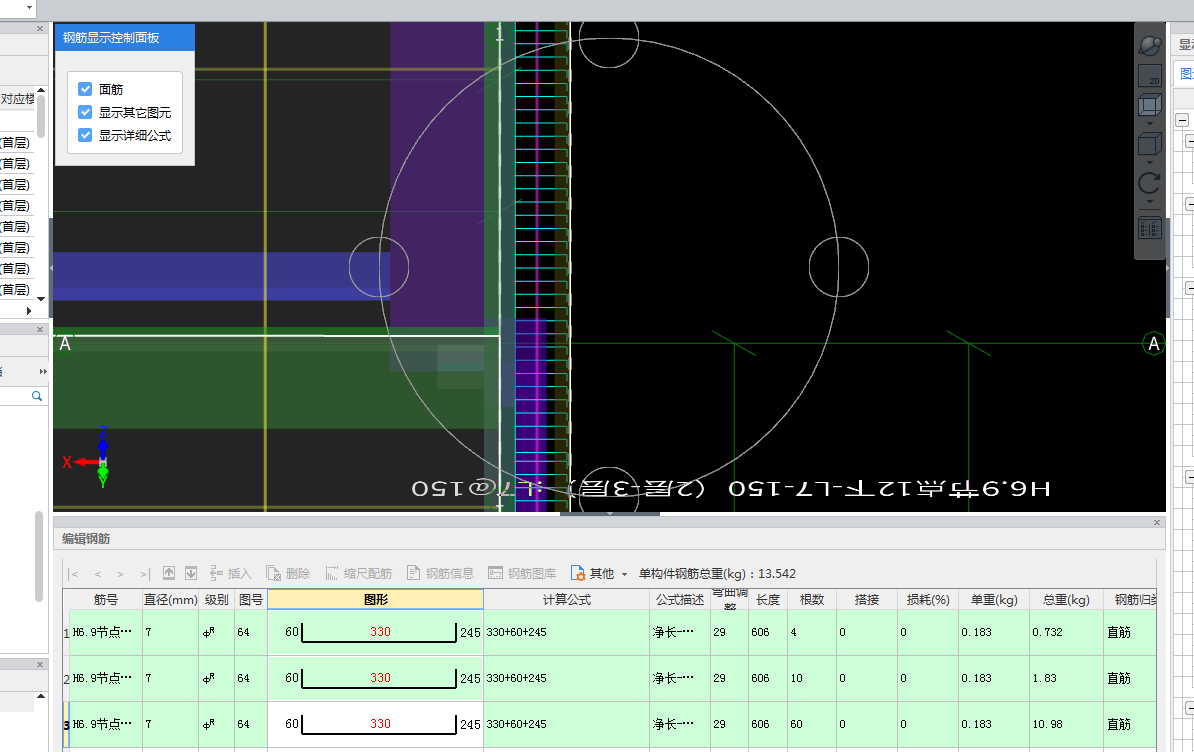Image resolution: width=1194 pixels, height=752 pixels.
Task: Click row 2 shape diagram 330
Action: 375,678
